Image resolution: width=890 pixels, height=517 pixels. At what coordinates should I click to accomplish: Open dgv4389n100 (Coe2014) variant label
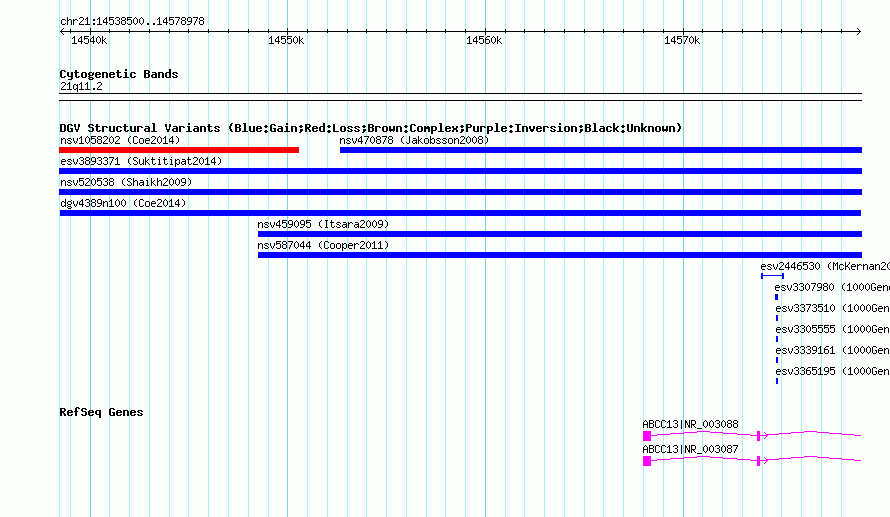pyautogui.click(x=123, y=203)
